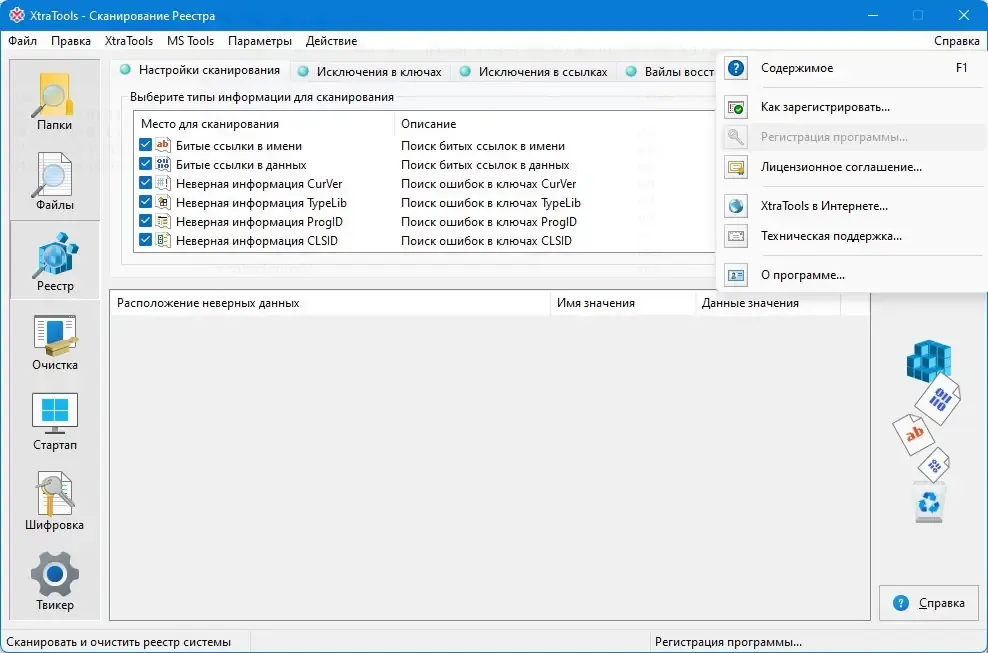Open the Папки sidebar tool
Screen dimensions: 988x653
(55, 101)
